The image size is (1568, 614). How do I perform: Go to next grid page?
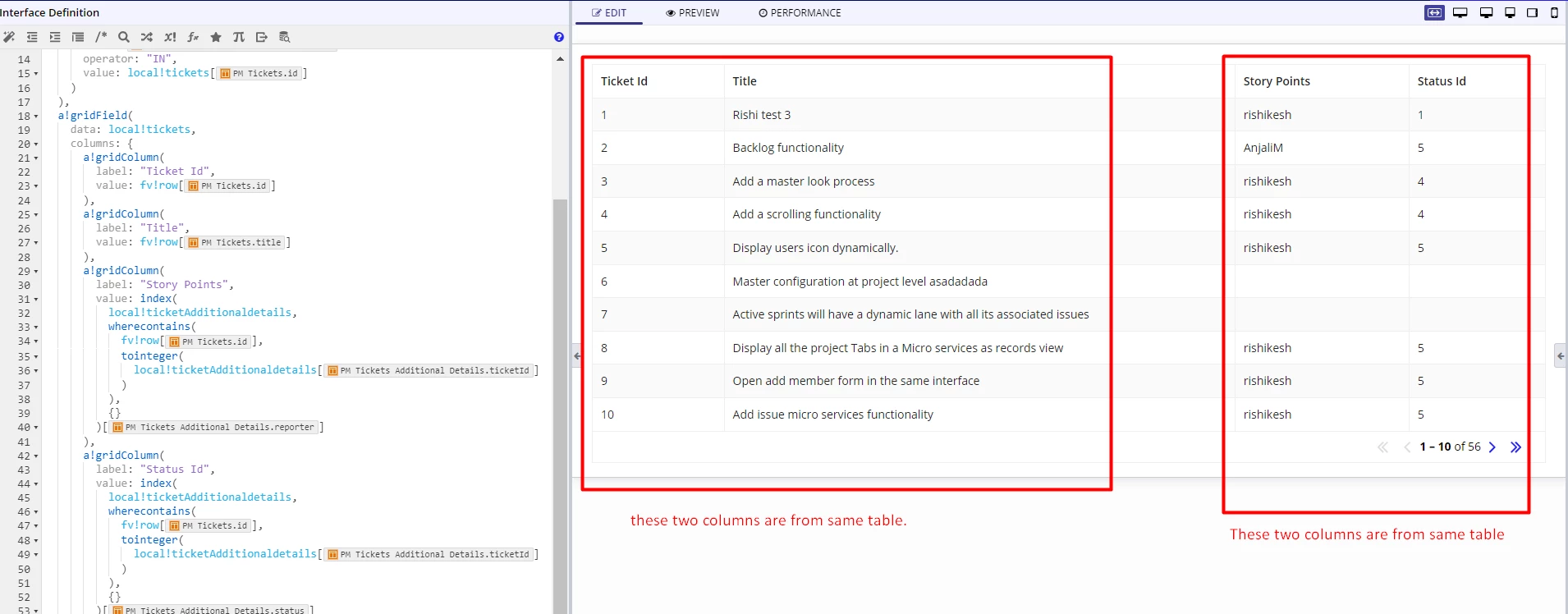pos(1492,447)
